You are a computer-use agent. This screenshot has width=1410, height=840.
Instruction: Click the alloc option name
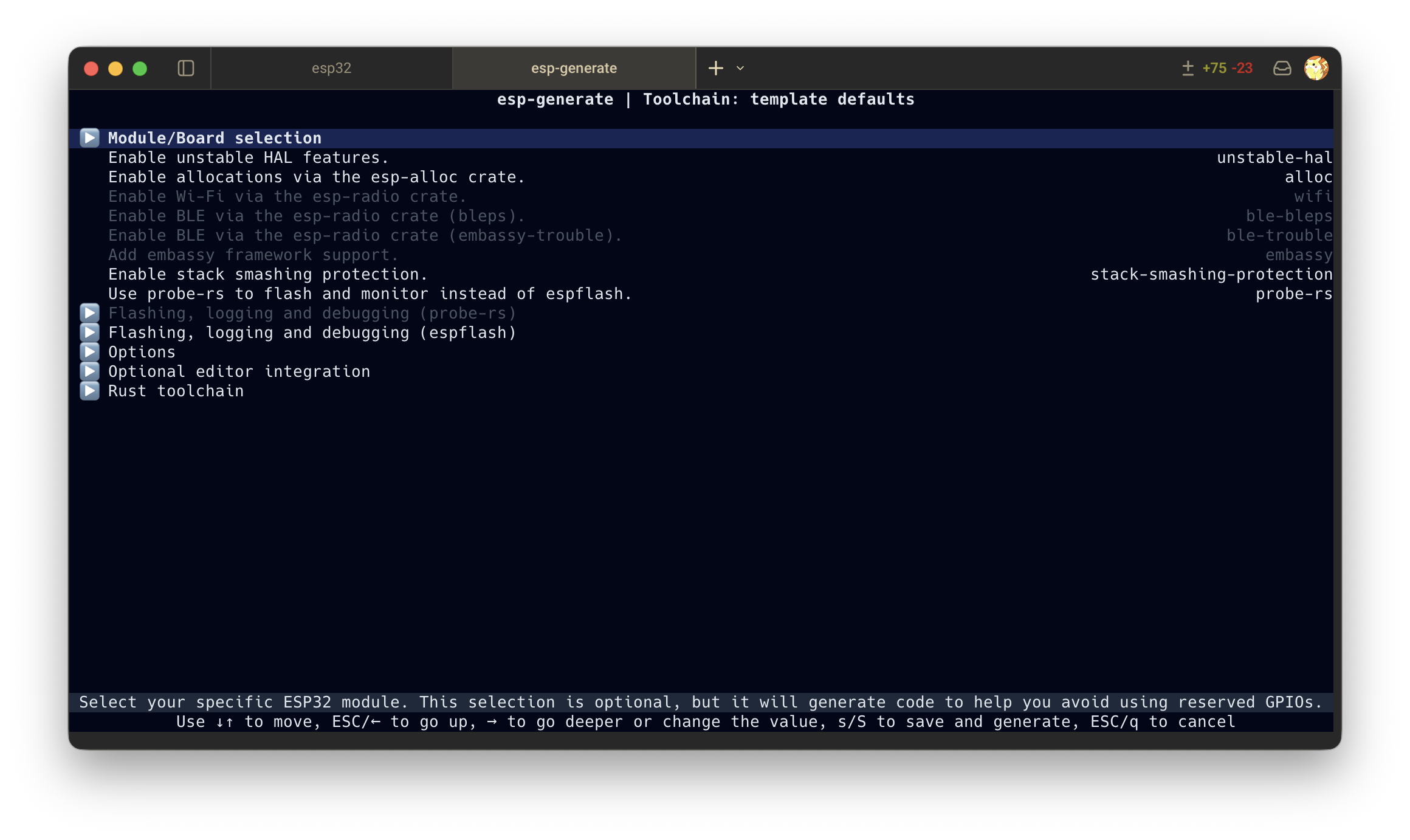click(1309, 177)
